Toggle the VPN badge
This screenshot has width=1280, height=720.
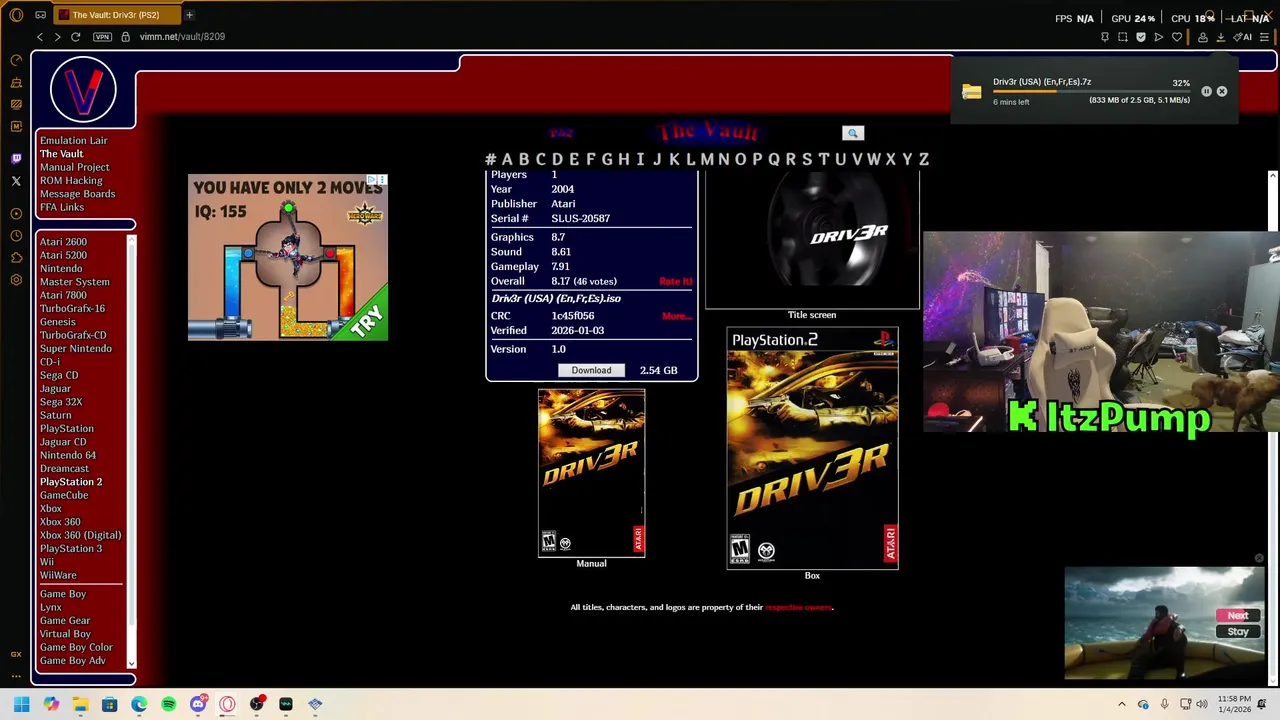click(x=102, y=37)
